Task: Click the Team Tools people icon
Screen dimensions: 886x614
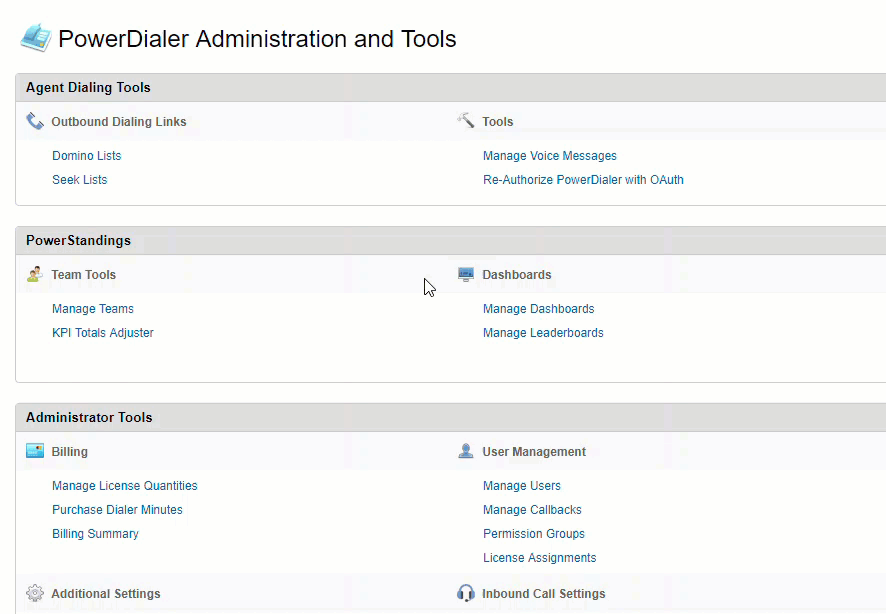Action: (x=33, y=274)
